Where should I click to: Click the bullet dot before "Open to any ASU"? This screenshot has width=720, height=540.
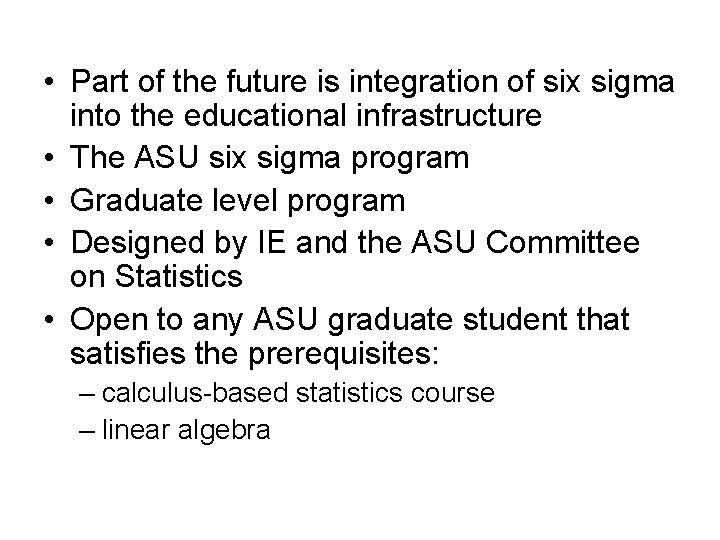point(49,320)
